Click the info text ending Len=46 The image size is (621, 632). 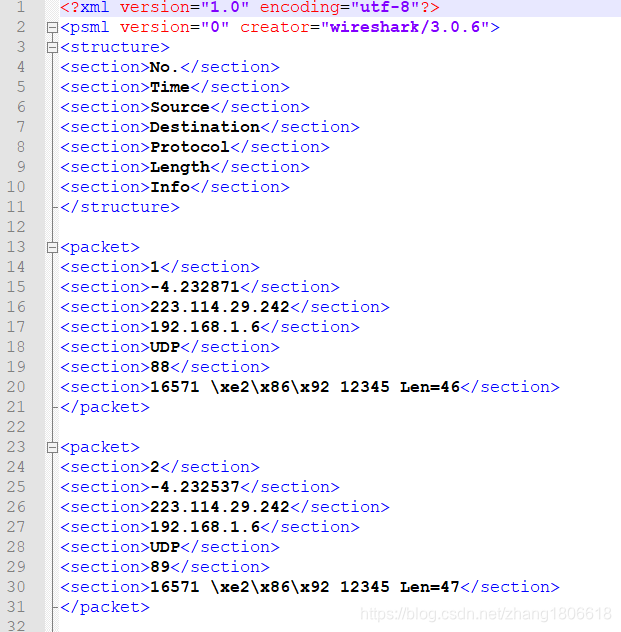[x=305, y=387]
